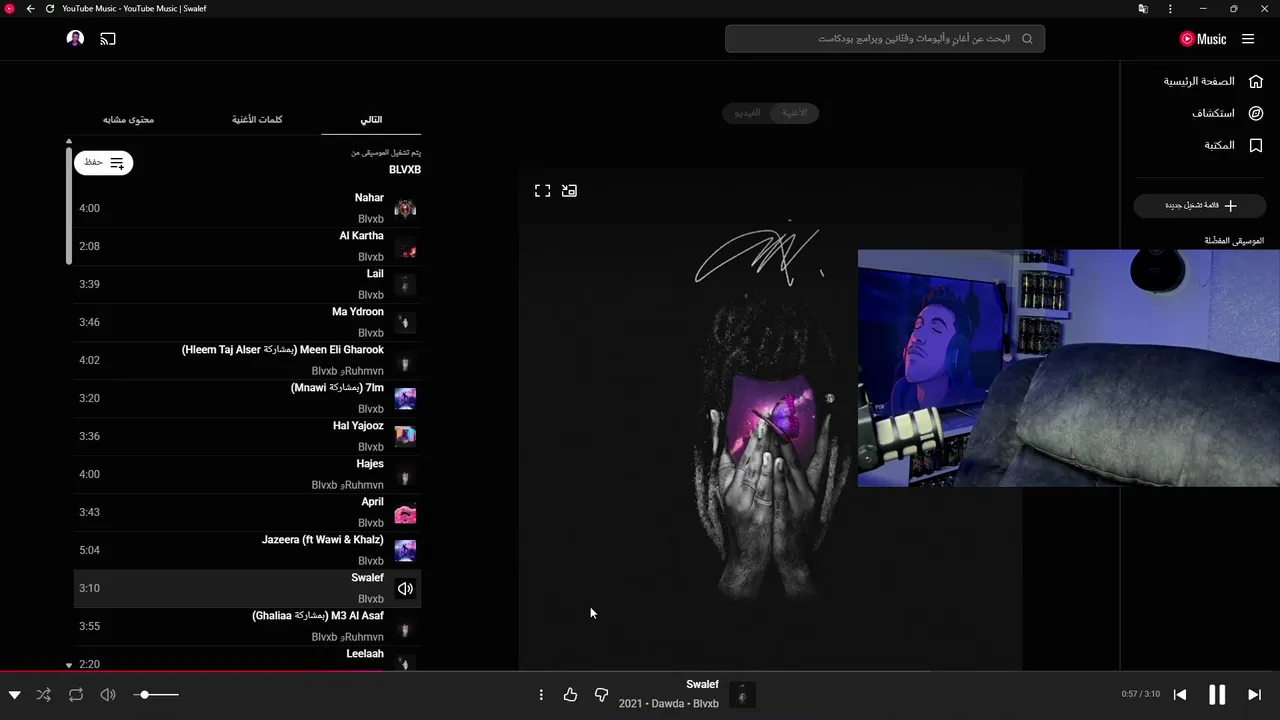Open the محتوى مشابه (Related) tab
Viewport: 1280px width, 720px height.
(128, 120)
